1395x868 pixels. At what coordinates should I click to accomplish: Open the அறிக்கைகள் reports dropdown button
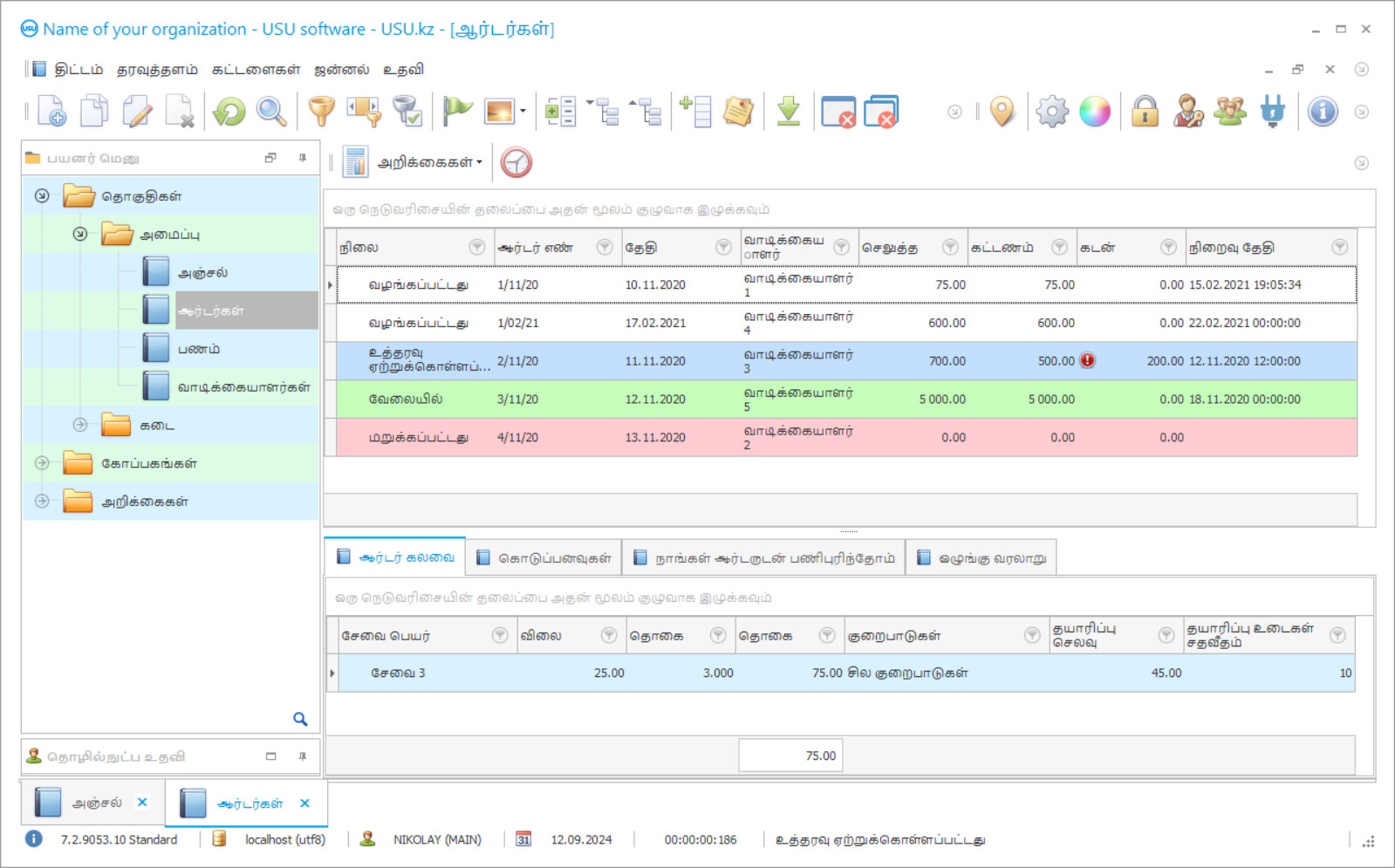coord(413,162)
